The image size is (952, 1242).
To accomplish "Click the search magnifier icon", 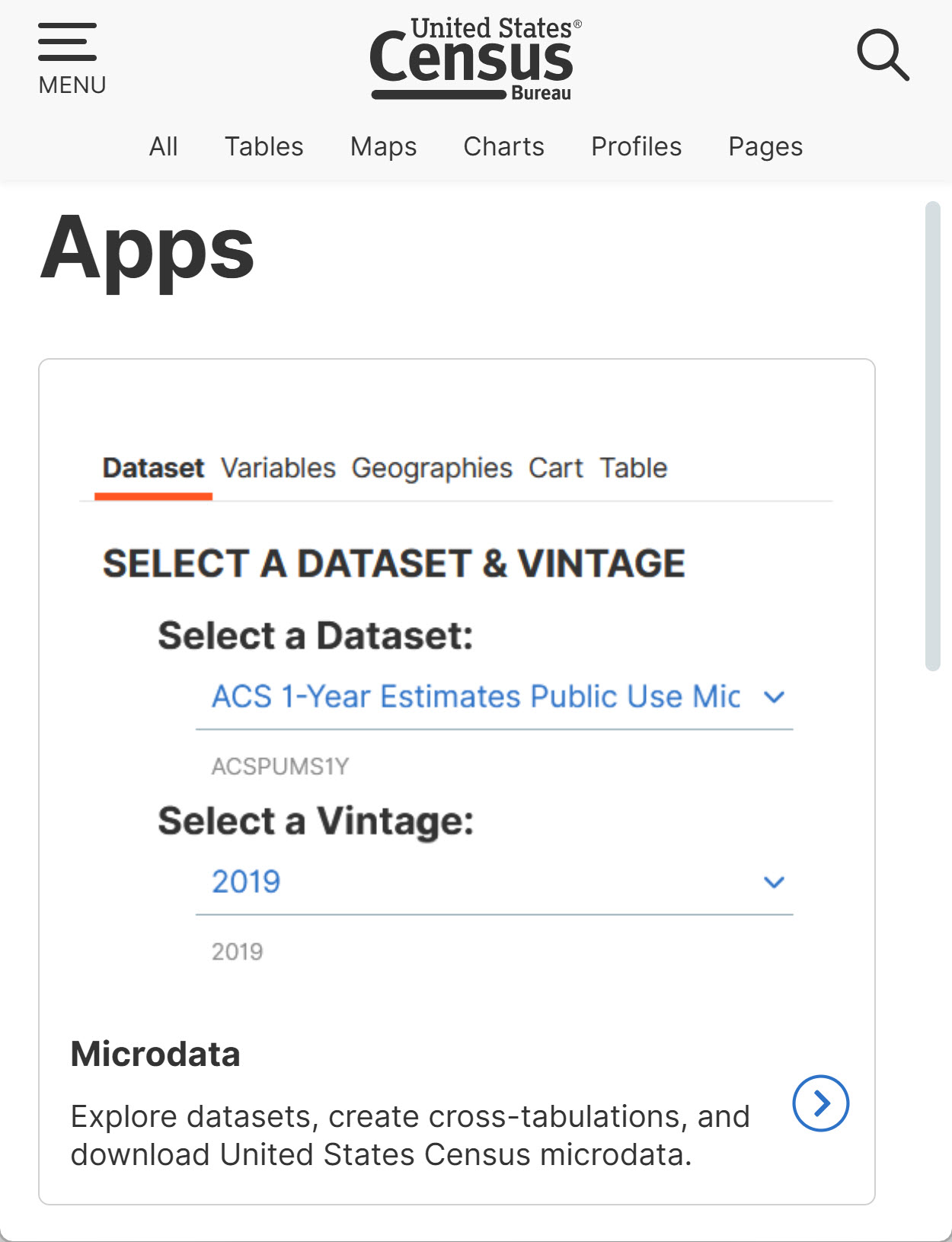I will coord(883,55).
